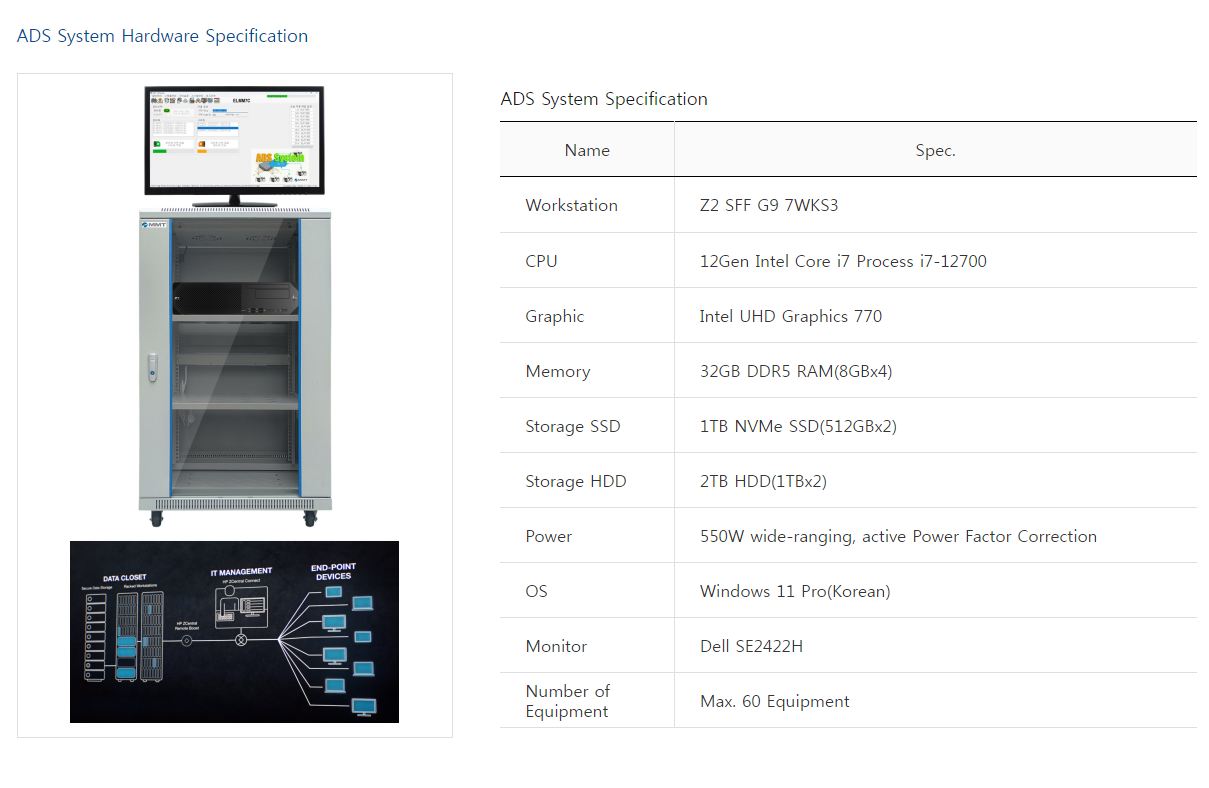Select the Workstation row label
The height and width of the screenshot is (788, 1209).
point(571,205)
